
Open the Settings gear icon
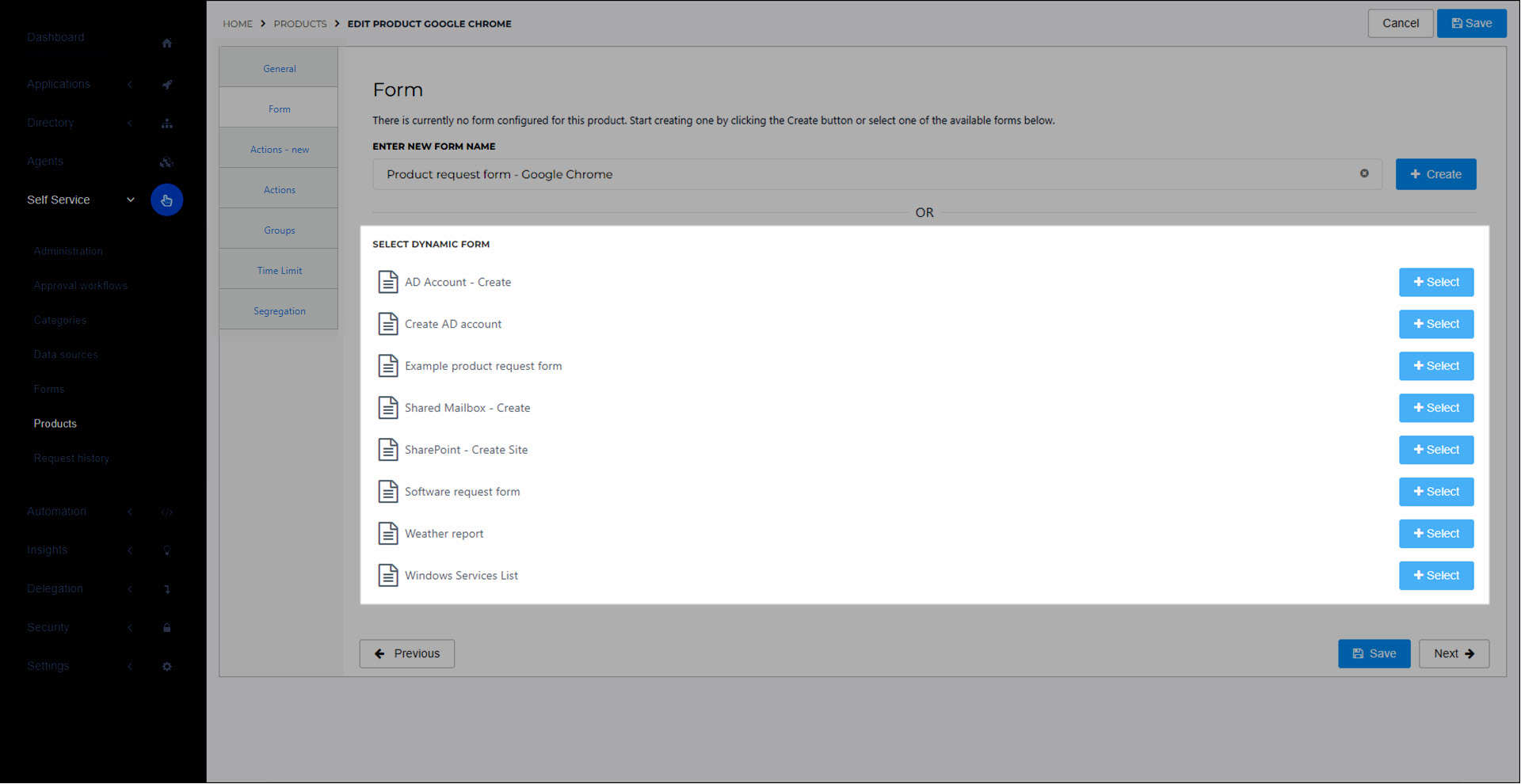point(166,666)
